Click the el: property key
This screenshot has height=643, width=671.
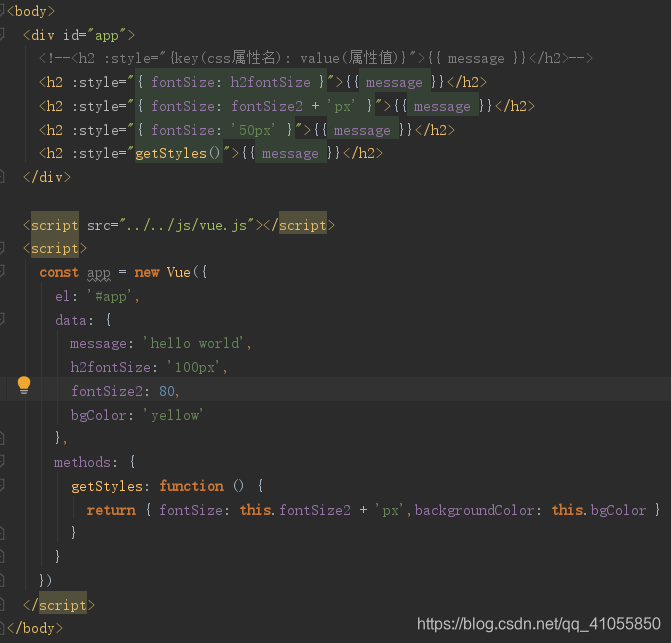(66, 296)
